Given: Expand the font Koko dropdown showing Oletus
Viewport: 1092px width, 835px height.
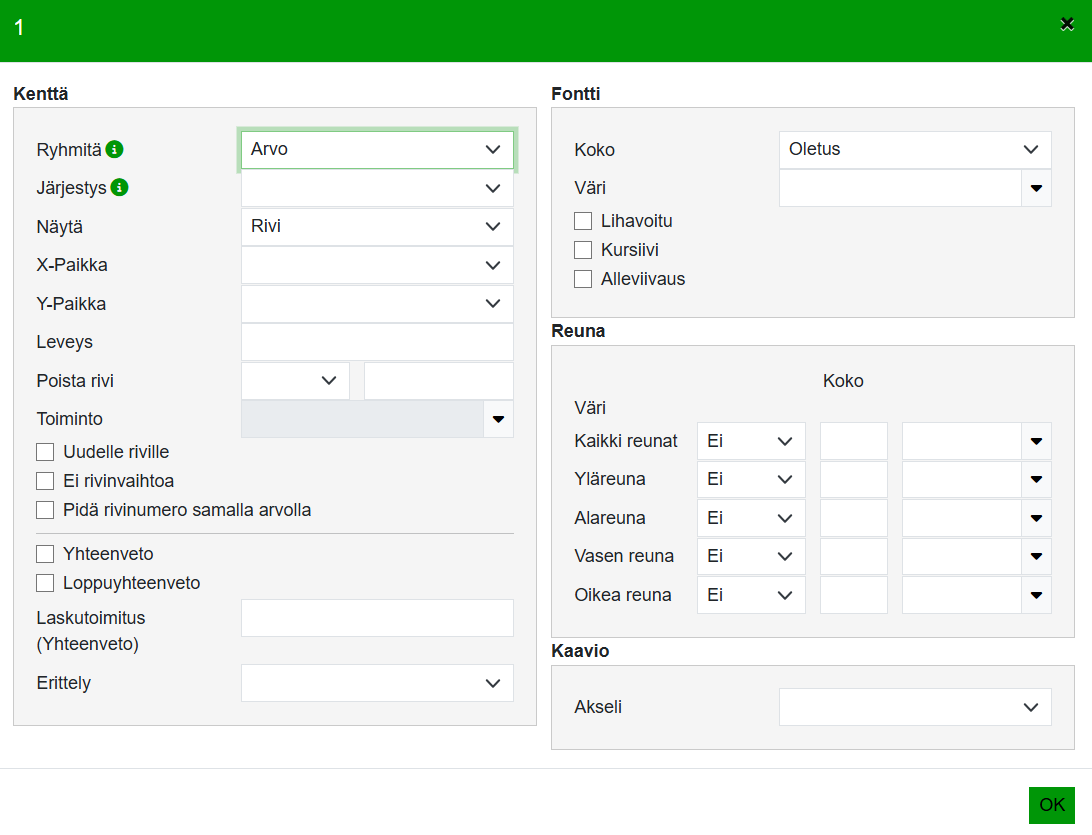Looking at the screenshot, I should tap(914, 149).
